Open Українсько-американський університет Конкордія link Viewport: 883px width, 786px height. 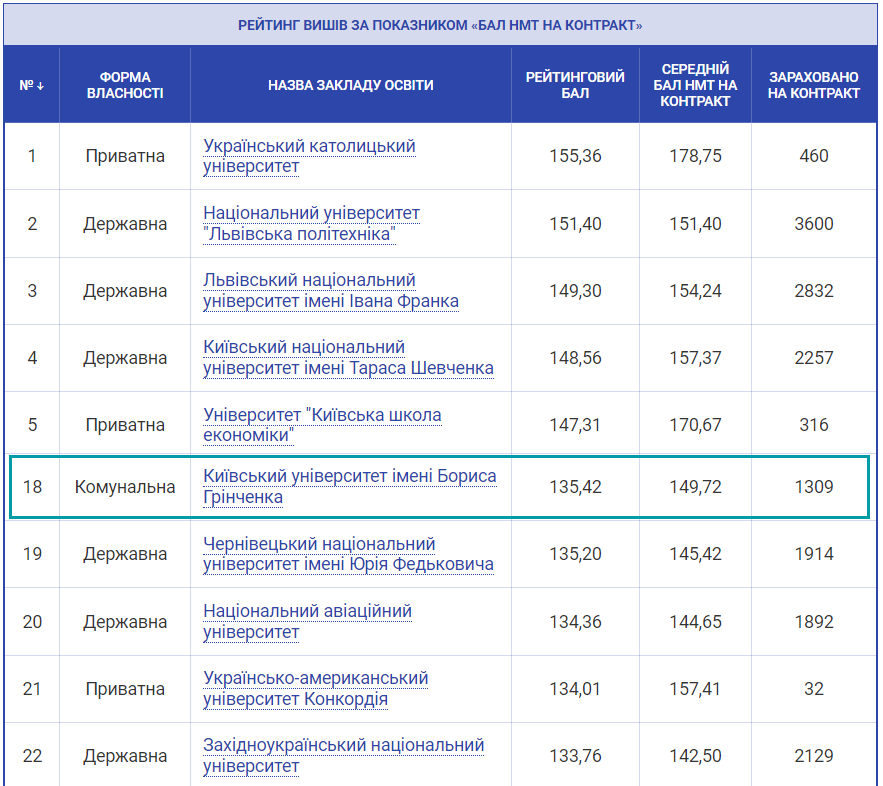(315, 688)
